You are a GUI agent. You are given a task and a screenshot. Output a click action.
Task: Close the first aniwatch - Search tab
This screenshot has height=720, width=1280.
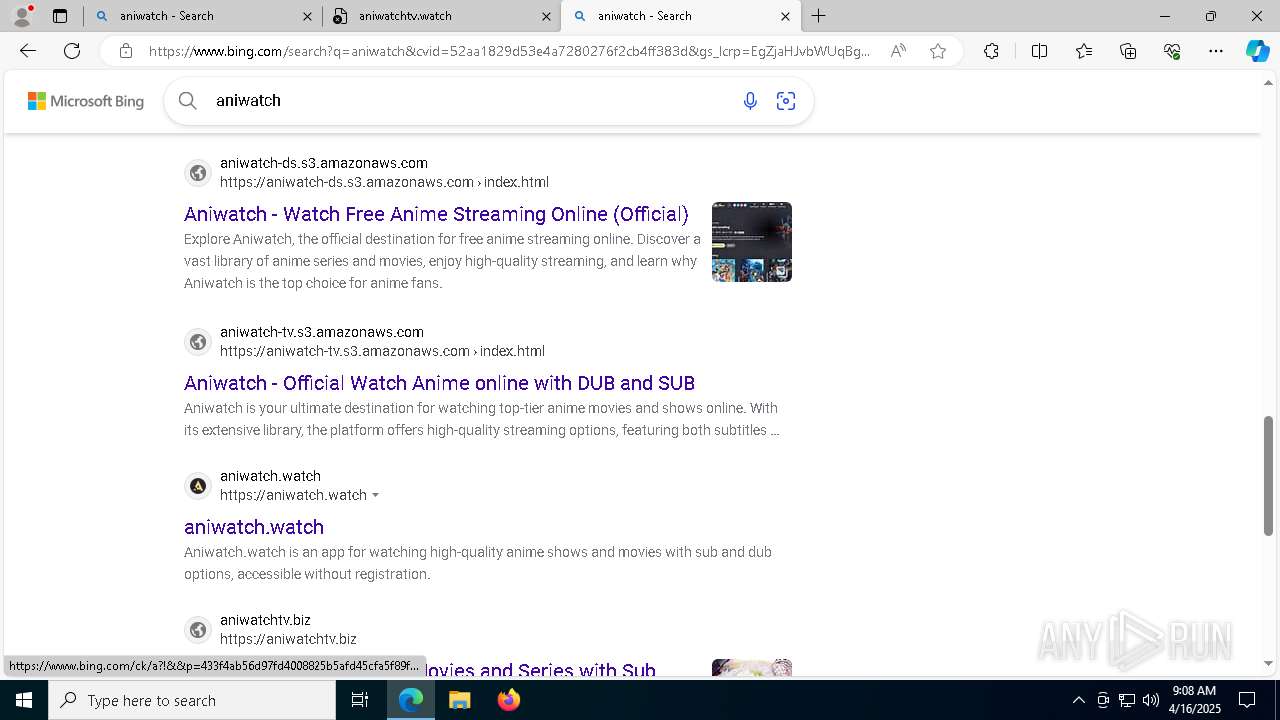coord(307,16)
